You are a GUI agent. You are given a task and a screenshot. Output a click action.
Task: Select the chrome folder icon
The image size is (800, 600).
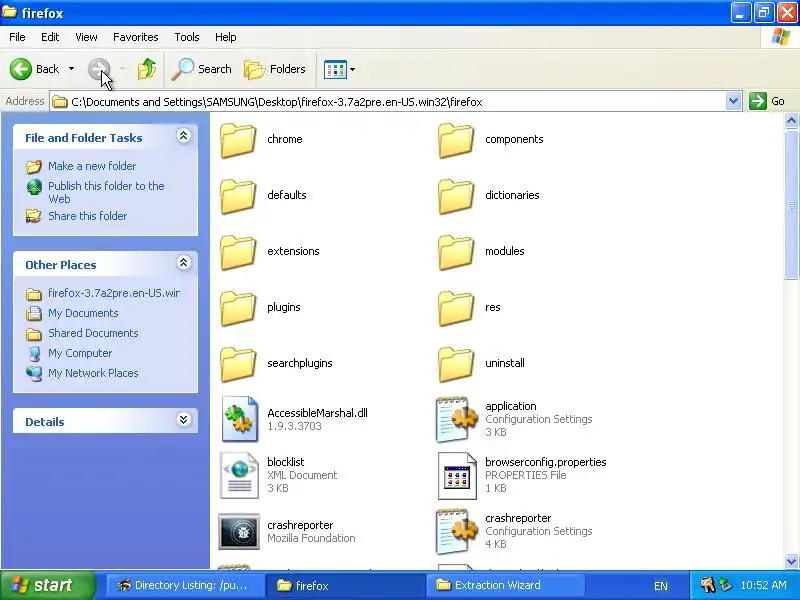(238, 139)
